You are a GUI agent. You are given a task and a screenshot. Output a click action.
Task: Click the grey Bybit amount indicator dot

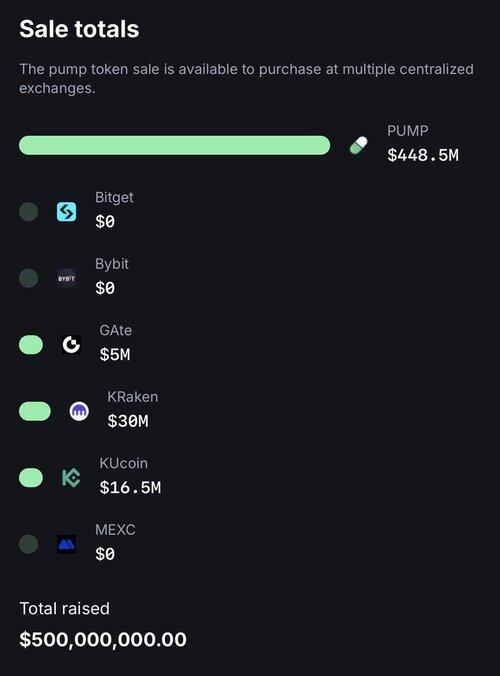(28, 279)
